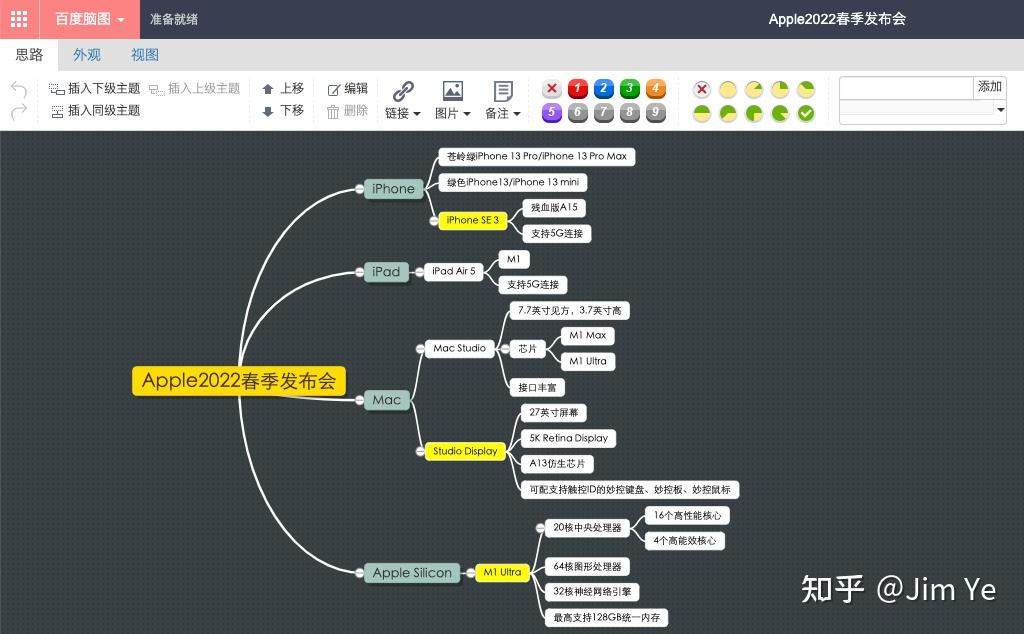Image resolution: width=1024 pixels, height=634 pixels.
Task: Set progress to one-eighth done
Action: 754,89
